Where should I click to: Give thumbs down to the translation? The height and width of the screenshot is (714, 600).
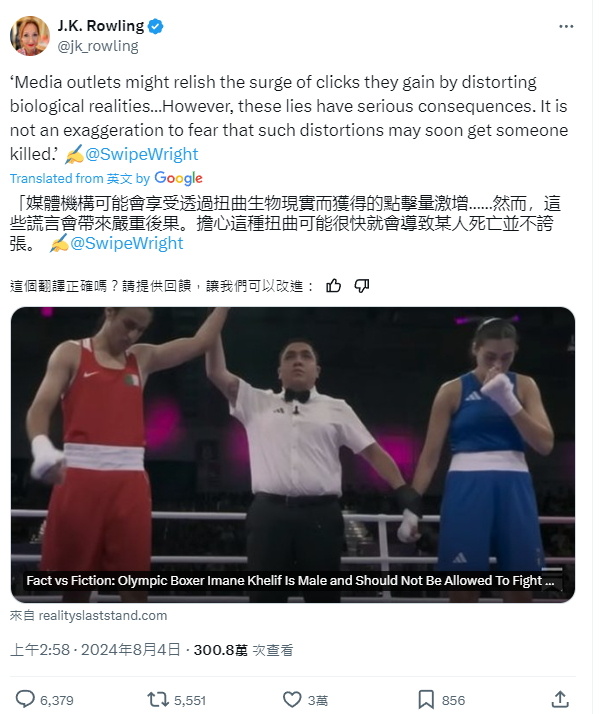(361, 286)
